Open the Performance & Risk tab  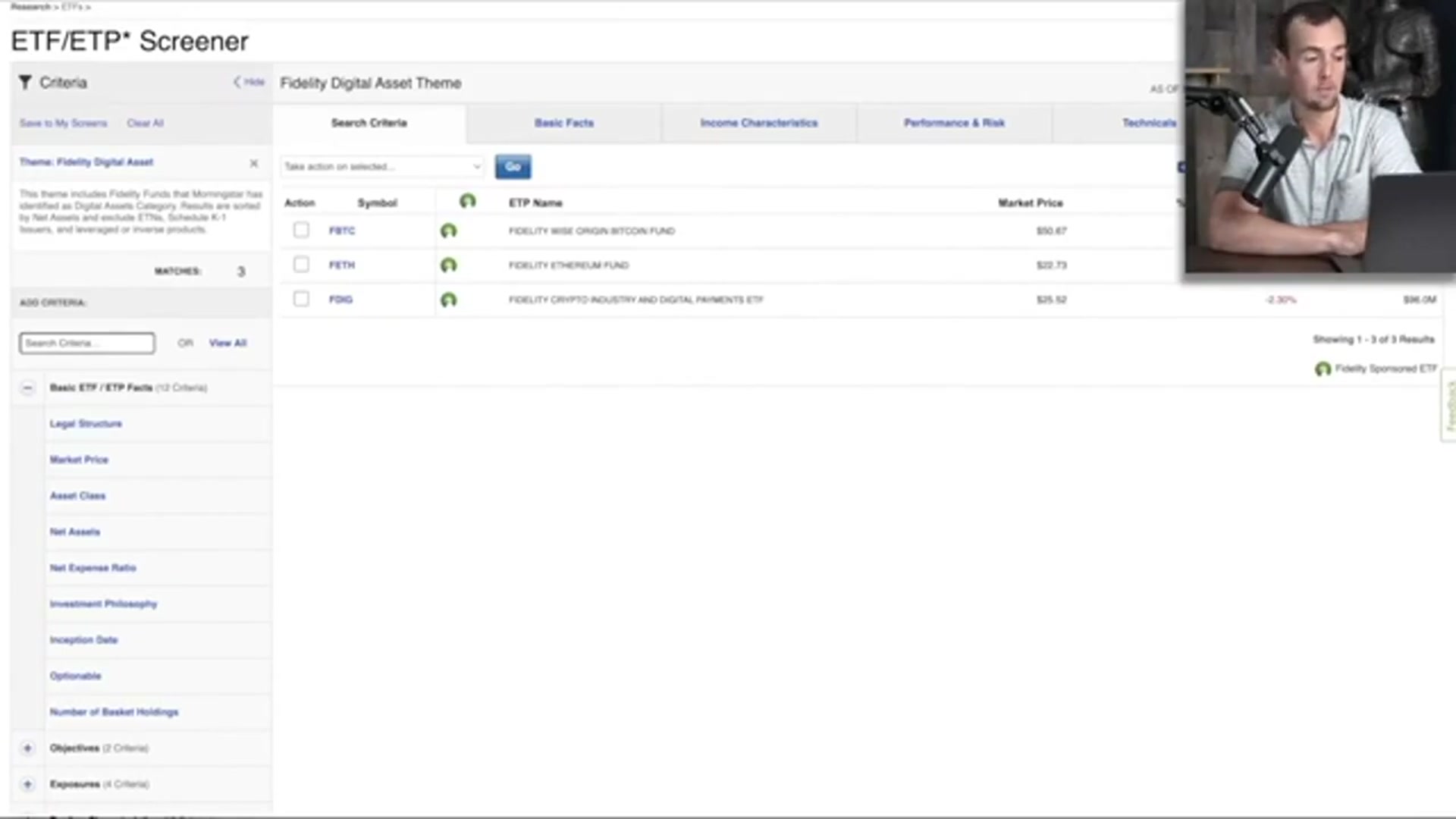[x=954, y=123]
